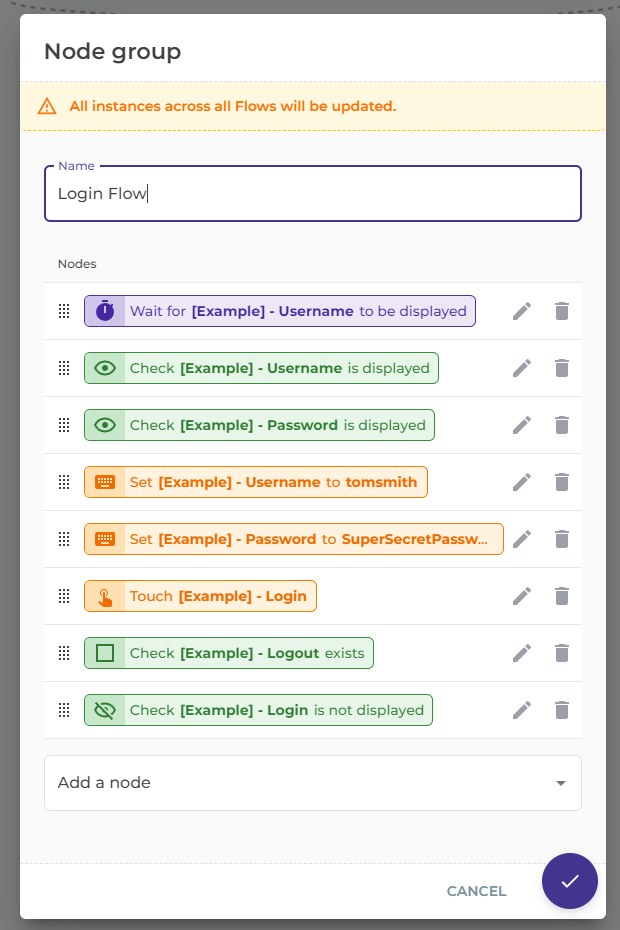
Task: Edit the Set Username to tomsmith node
Action: pos(521,482)
